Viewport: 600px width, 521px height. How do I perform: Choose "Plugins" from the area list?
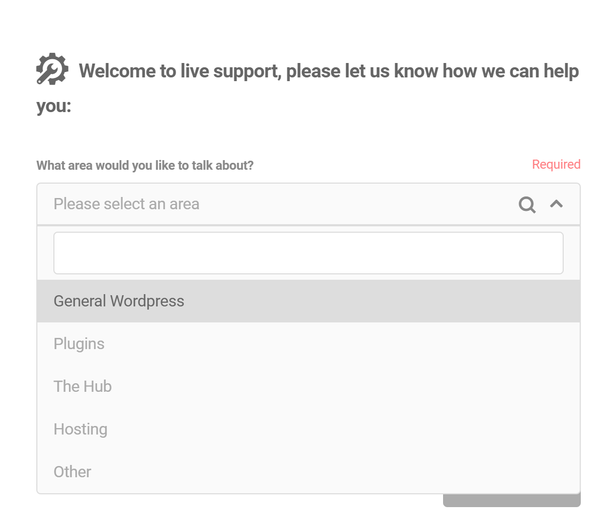pos(79,344)
